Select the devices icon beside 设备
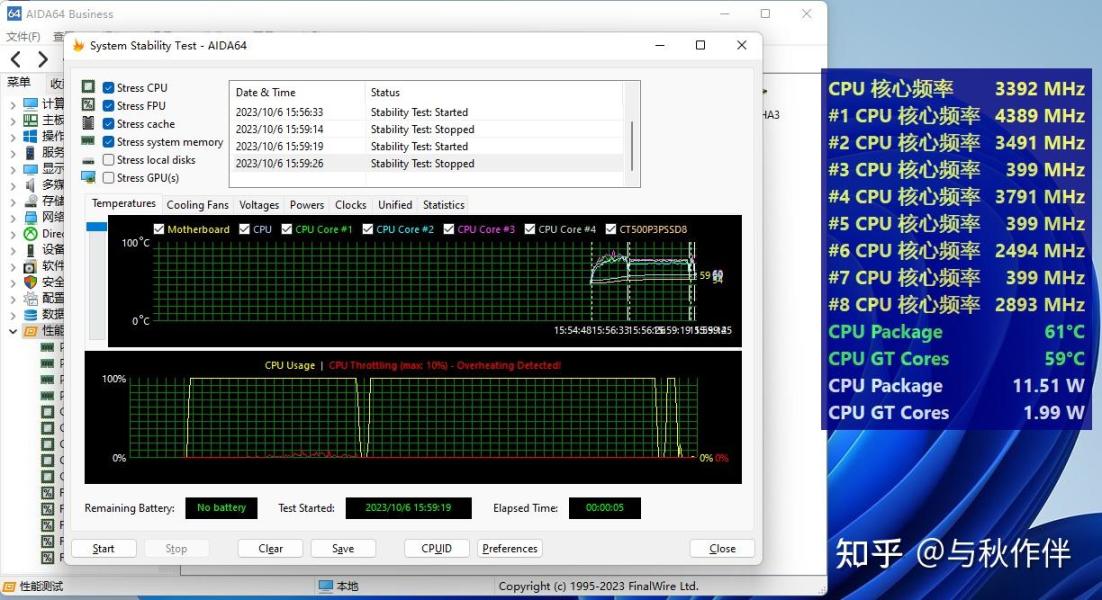This screenshot has height=600, width=1102. click(30, 249)
